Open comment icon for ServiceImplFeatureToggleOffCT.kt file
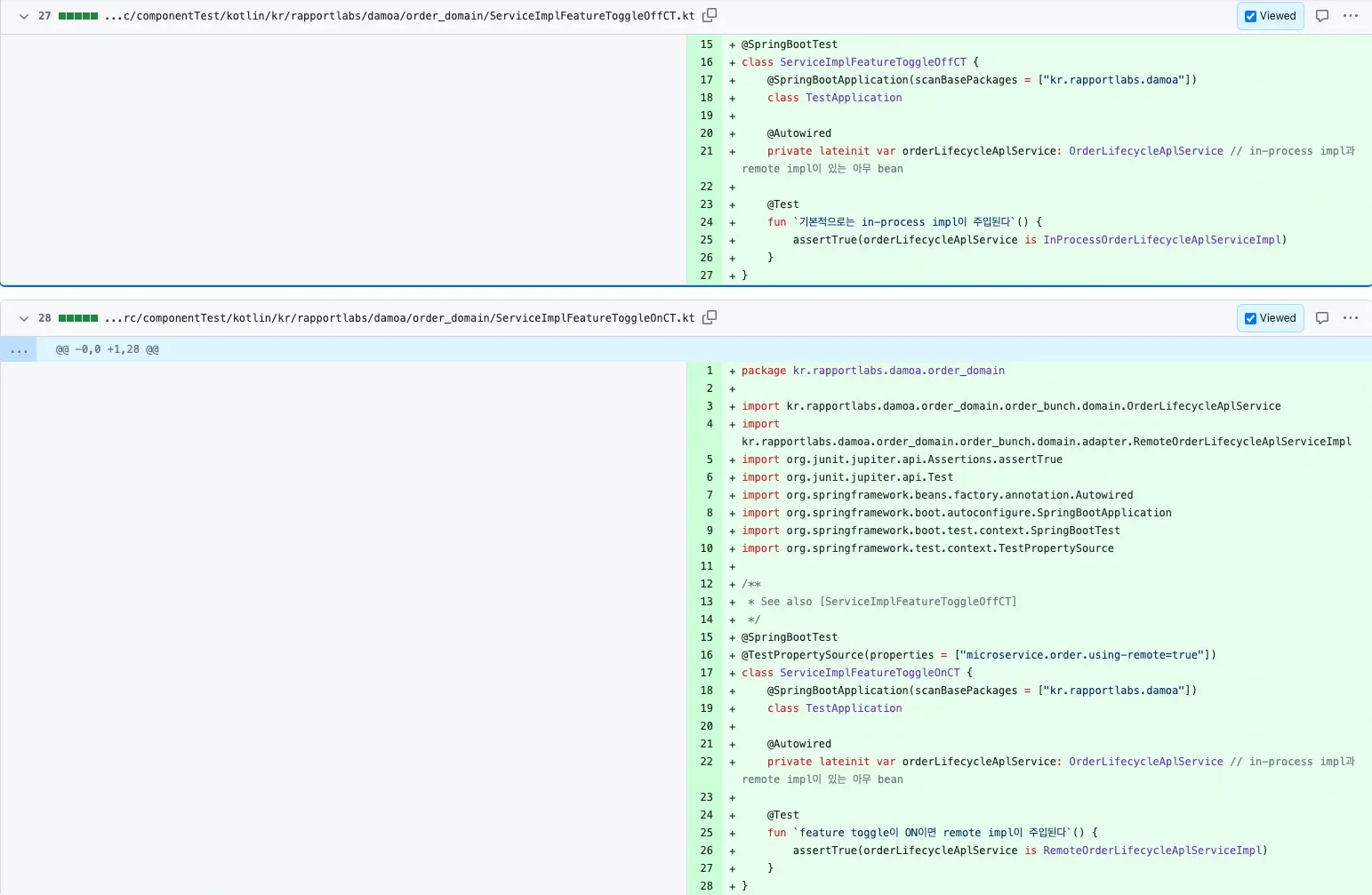 coord(1322,16)
